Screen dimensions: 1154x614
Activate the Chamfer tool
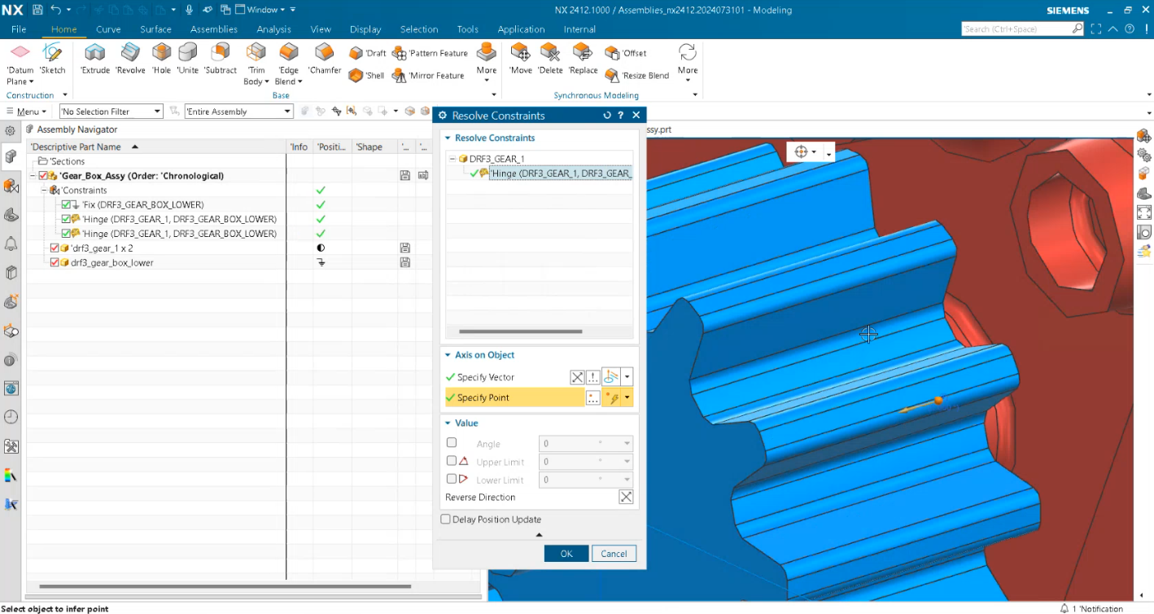(324, 60)
